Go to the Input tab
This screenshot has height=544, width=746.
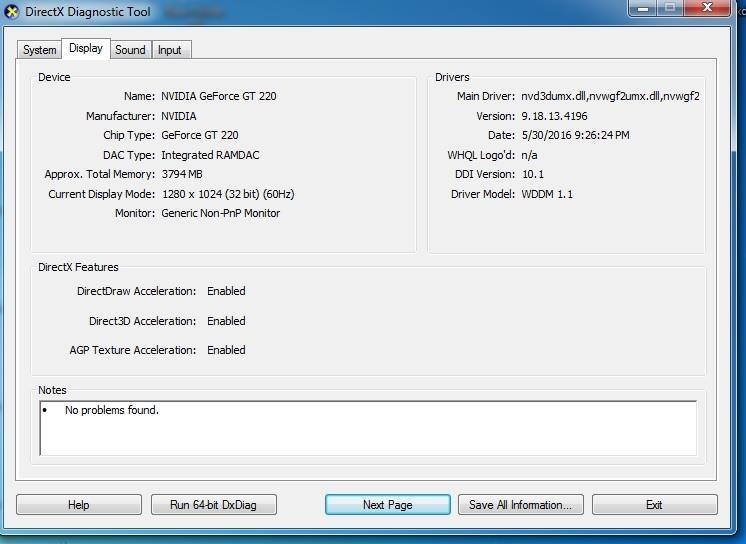click(x=170, y=50)
